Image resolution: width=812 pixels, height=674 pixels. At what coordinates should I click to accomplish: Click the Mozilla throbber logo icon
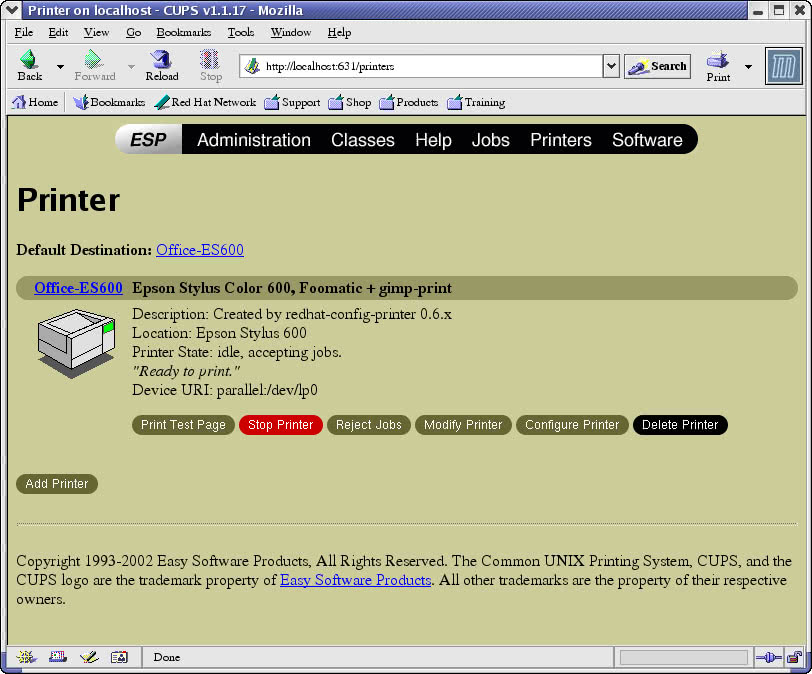[x=784, y=66]
